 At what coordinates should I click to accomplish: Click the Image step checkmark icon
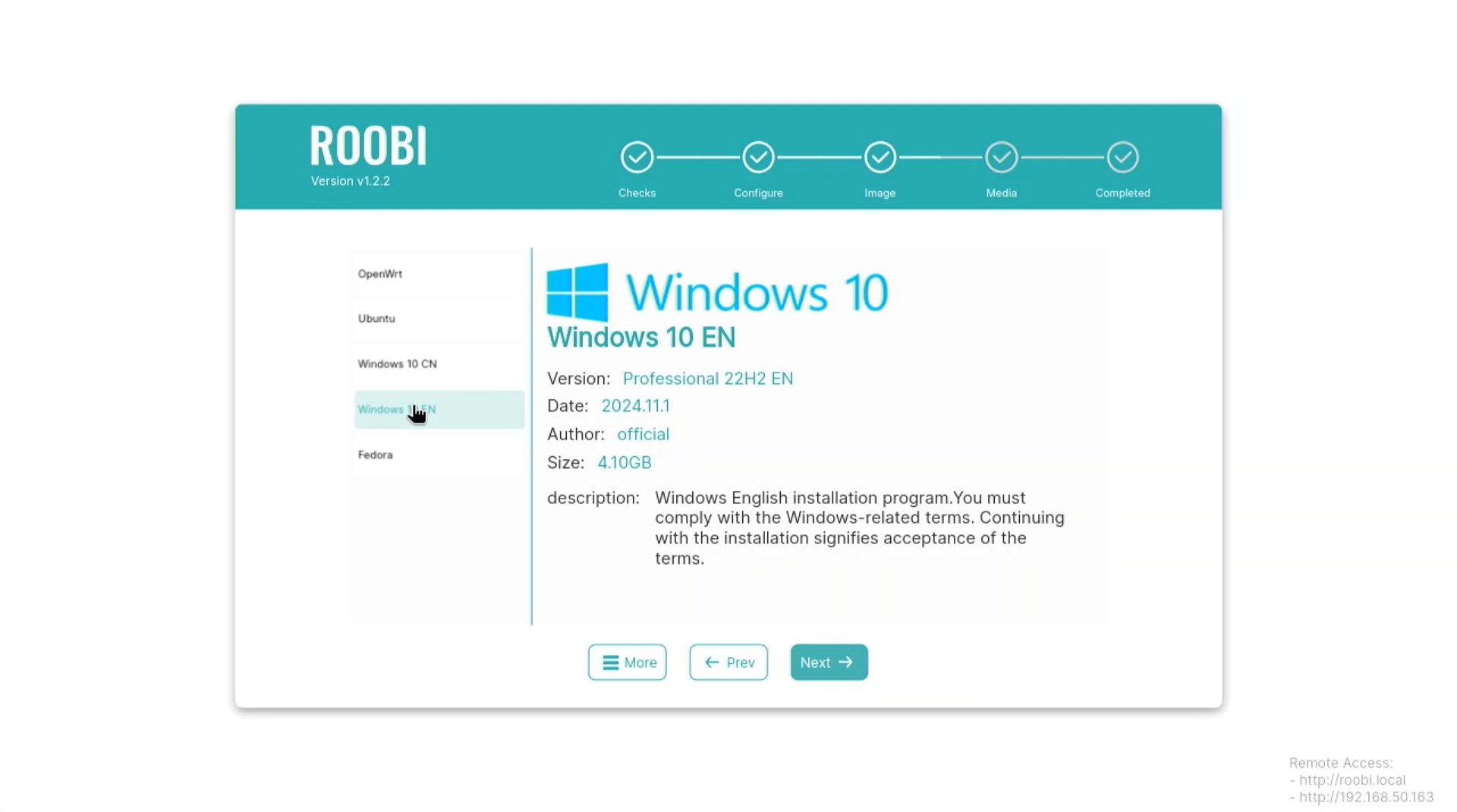click(880, 157)
